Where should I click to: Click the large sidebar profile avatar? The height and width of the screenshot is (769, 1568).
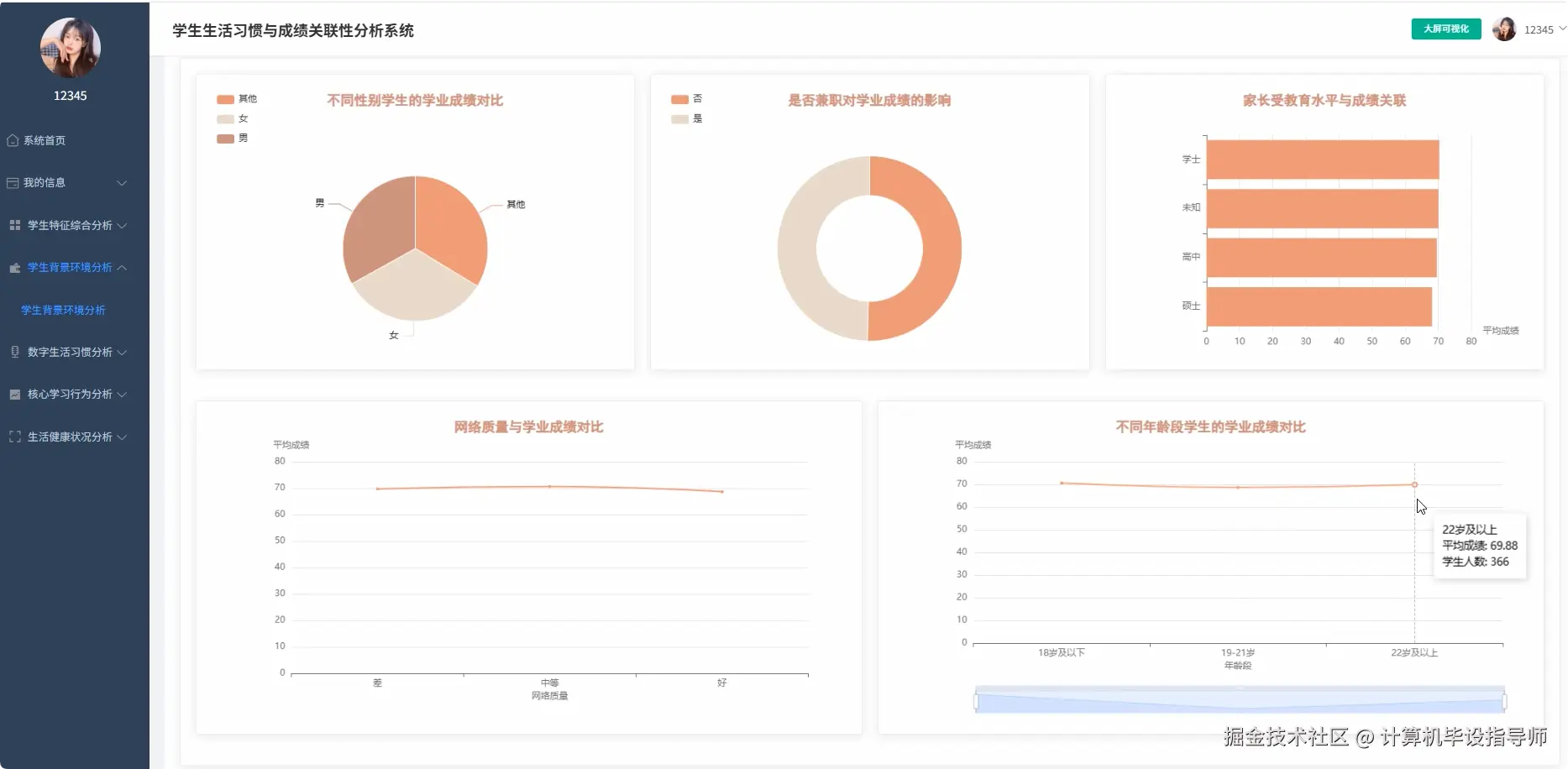pyautogui.click(x=71, y=48)
